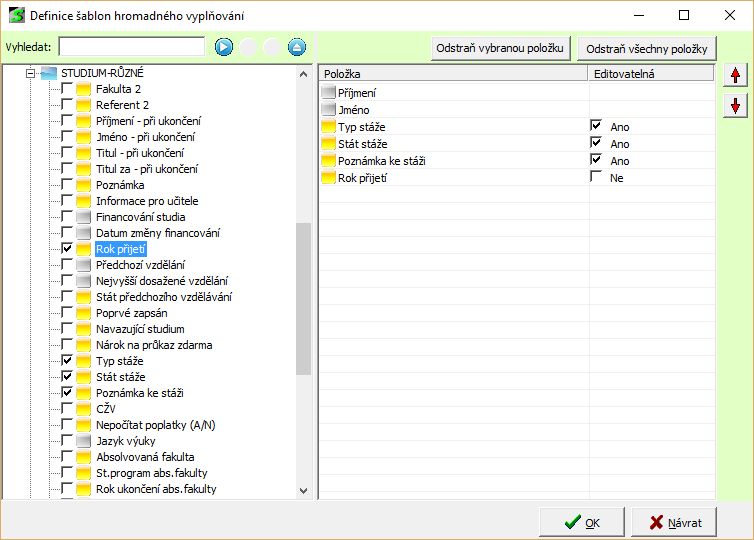Collapse the STUDIUM-RŮZNÉ tree node

(31, 73)
